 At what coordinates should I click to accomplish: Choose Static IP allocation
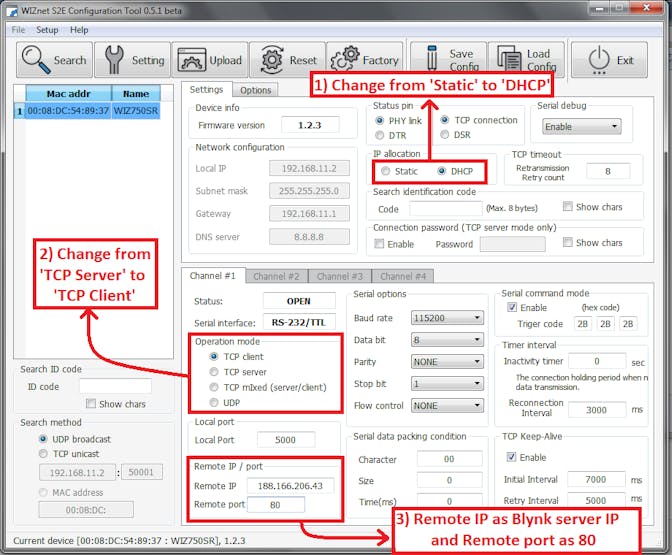point(386,171)
